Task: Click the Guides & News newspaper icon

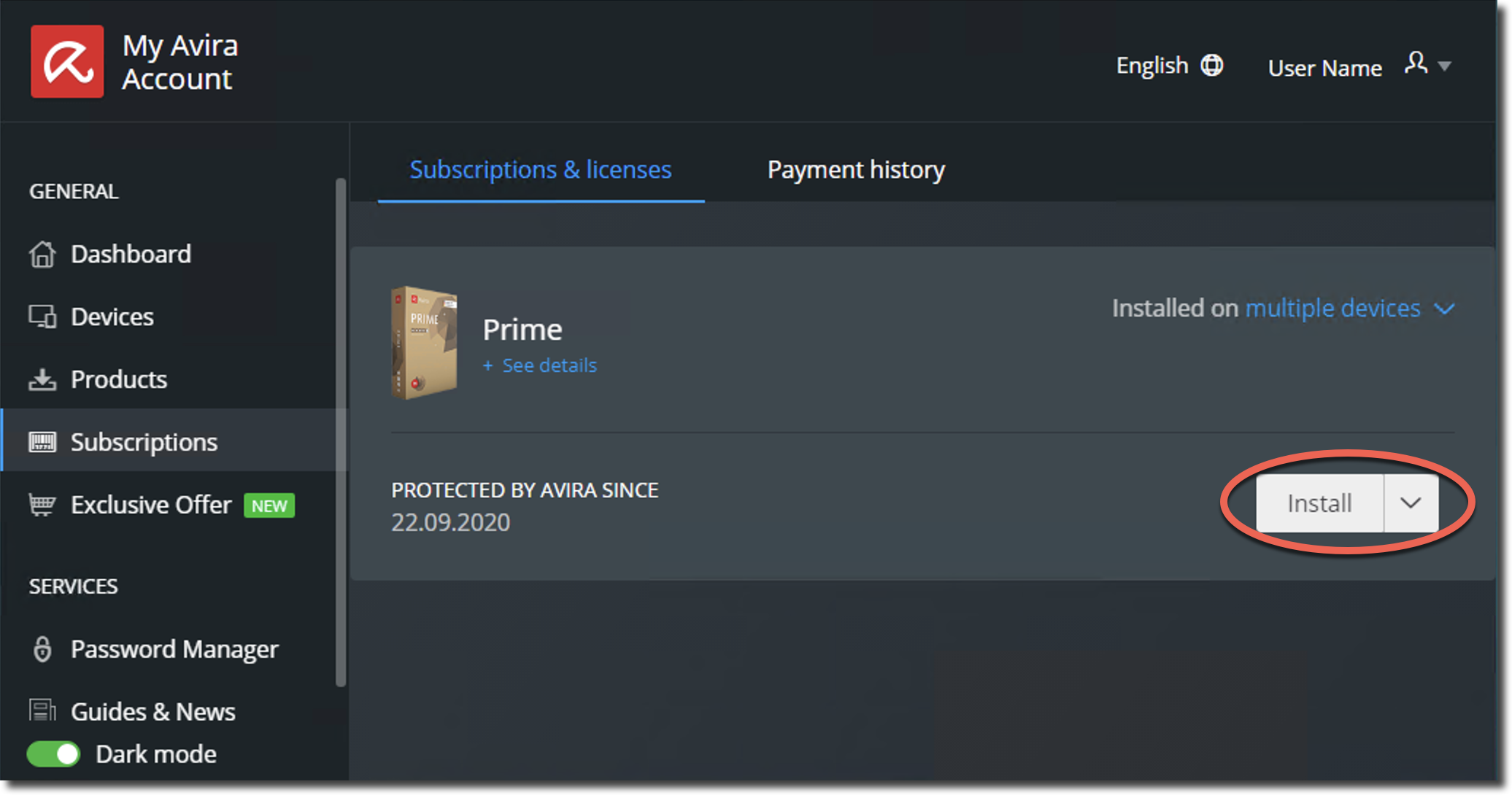Action: (x=42, y=710)
